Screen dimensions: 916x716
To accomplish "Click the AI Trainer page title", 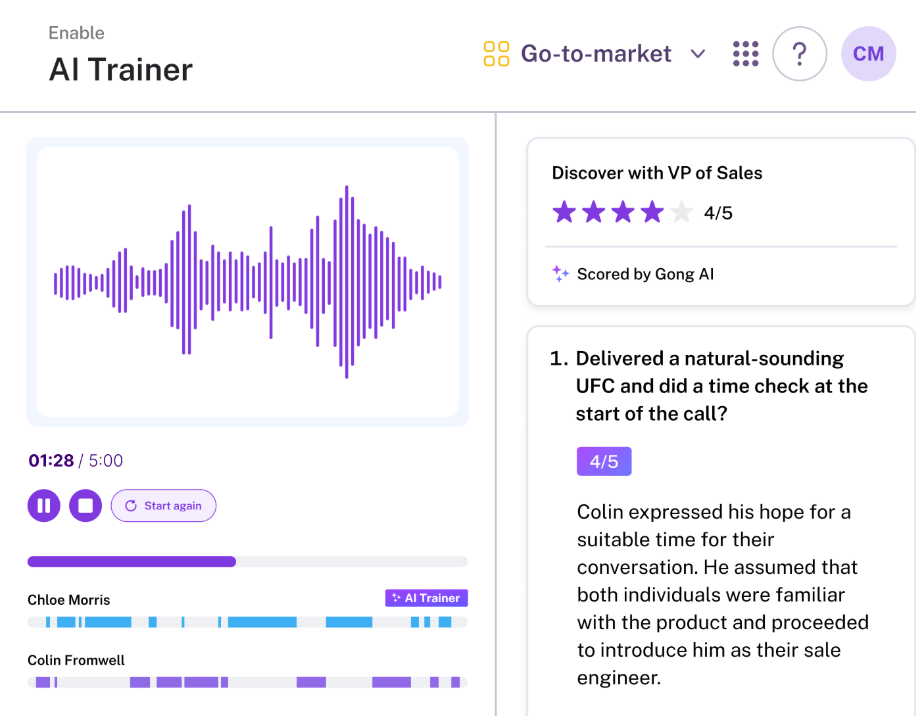I will coord(120,70).
